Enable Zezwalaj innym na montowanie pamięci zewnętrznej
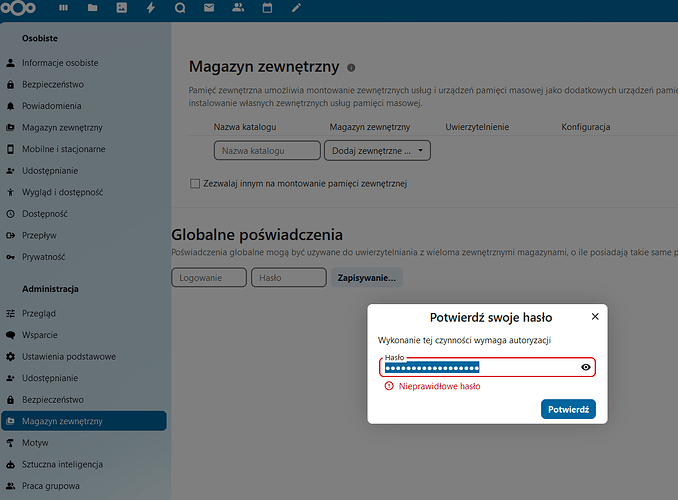Image resolution: width=678 pixels, height=500 pixels. [x=196, y=183]
